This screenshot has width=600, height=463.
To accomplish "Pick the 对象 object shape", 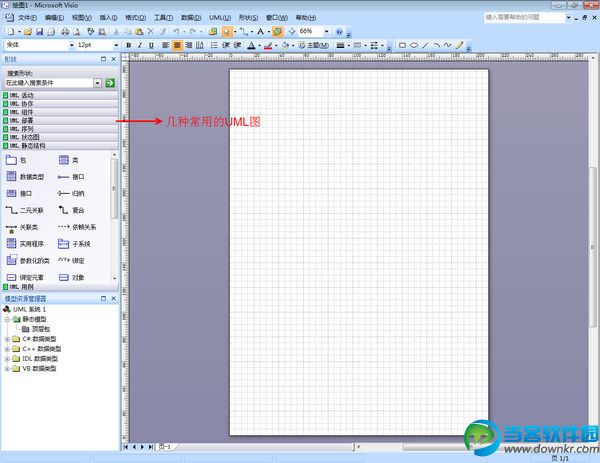I will coord(72,277).
